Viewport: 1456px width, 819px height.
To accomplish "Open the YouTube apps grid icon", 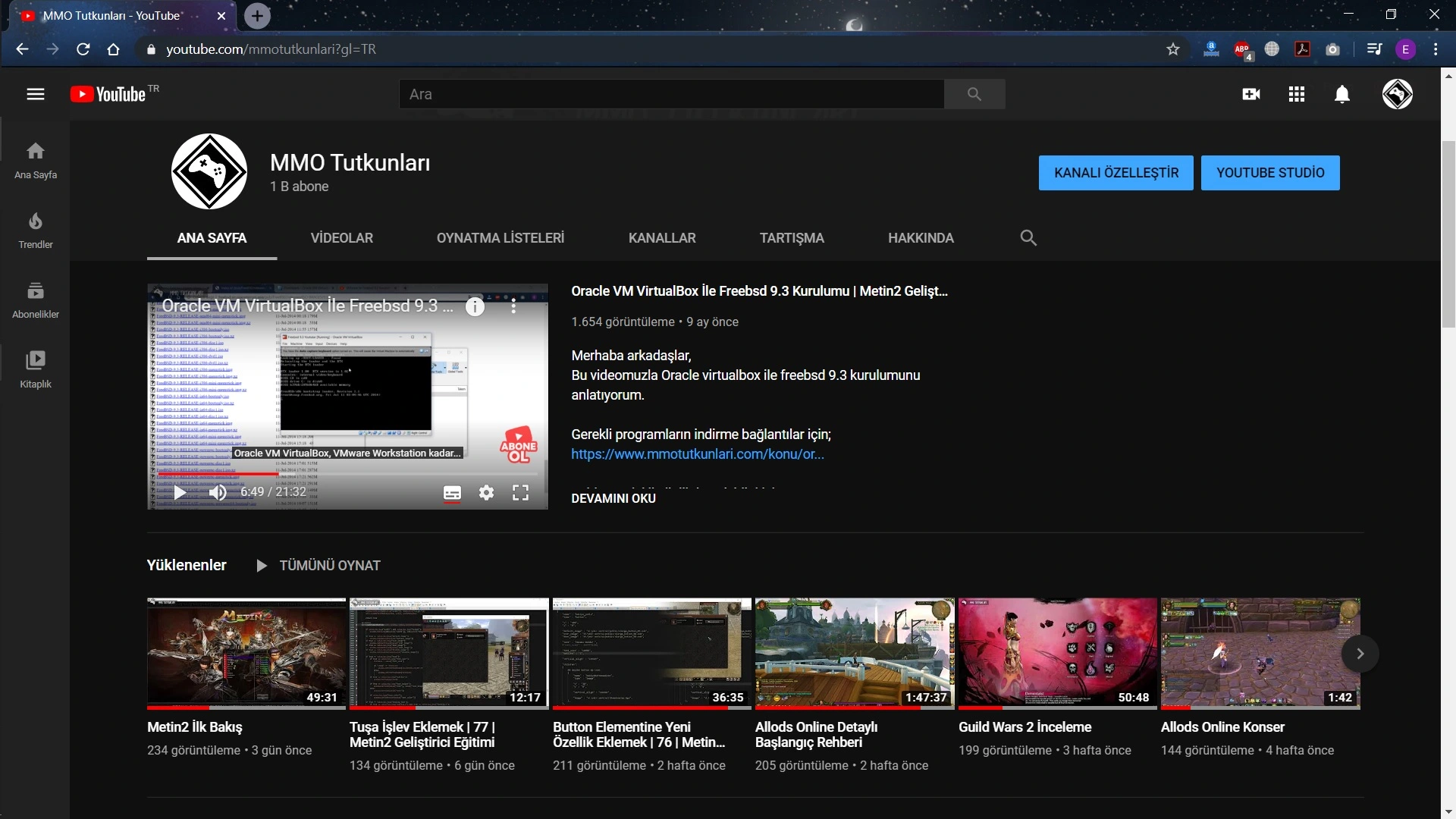I will [1297, 94].
